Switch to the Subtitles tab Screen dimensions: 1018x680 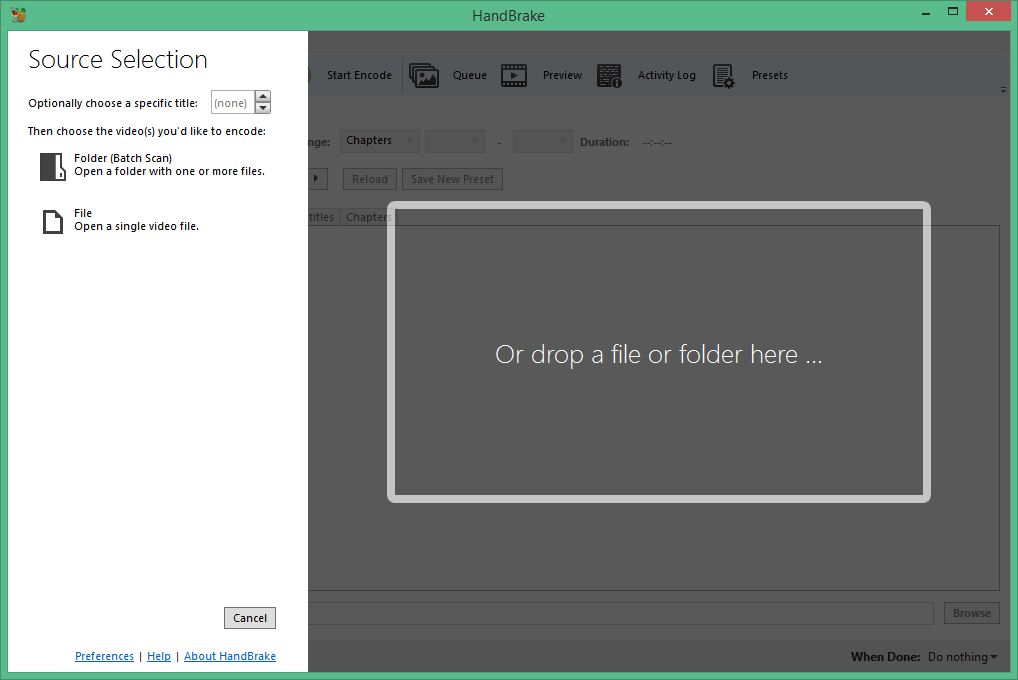(x=321, y=217)
